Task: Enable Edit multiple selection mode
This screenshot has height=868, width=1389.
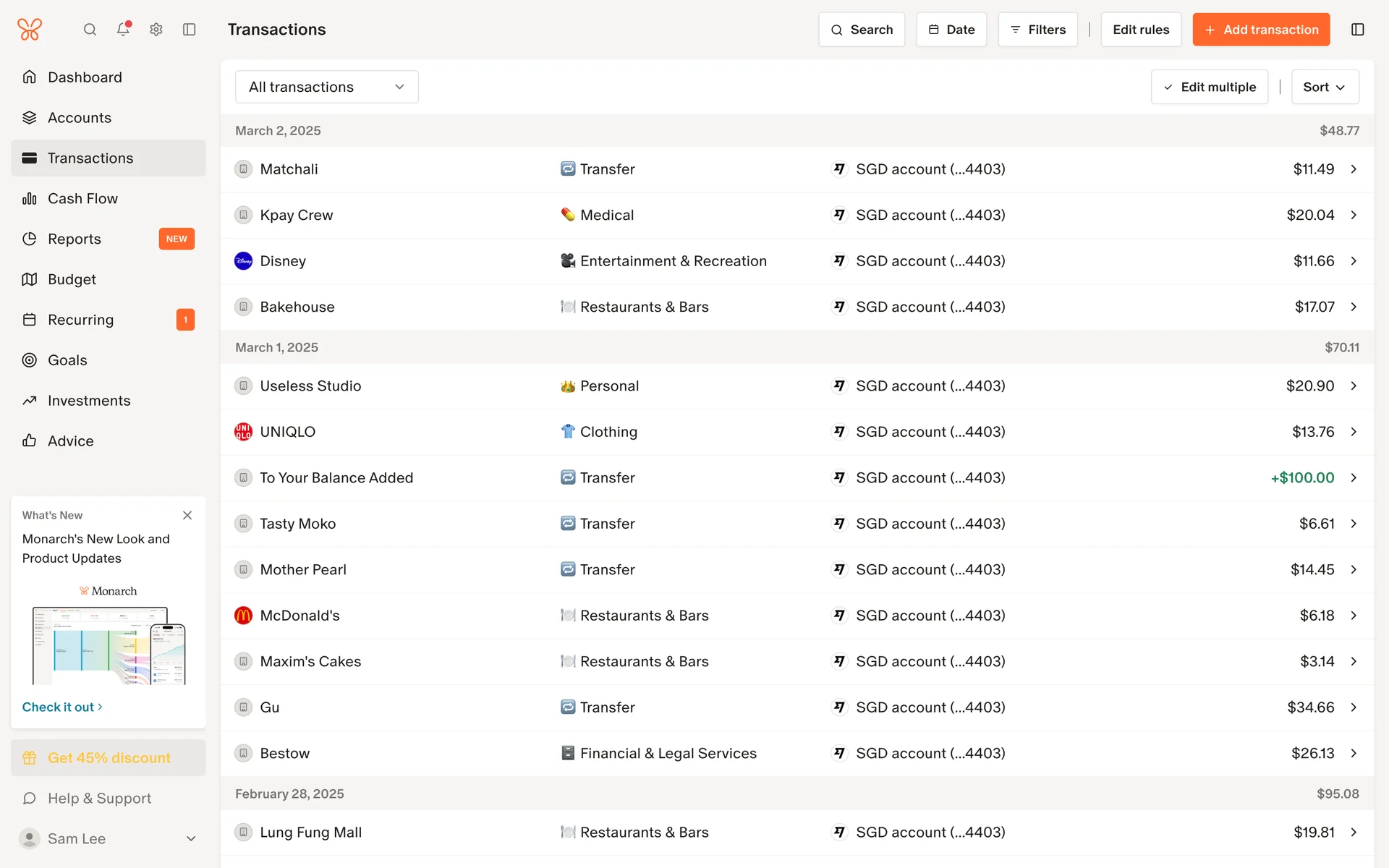Action: coord(1209,87)
